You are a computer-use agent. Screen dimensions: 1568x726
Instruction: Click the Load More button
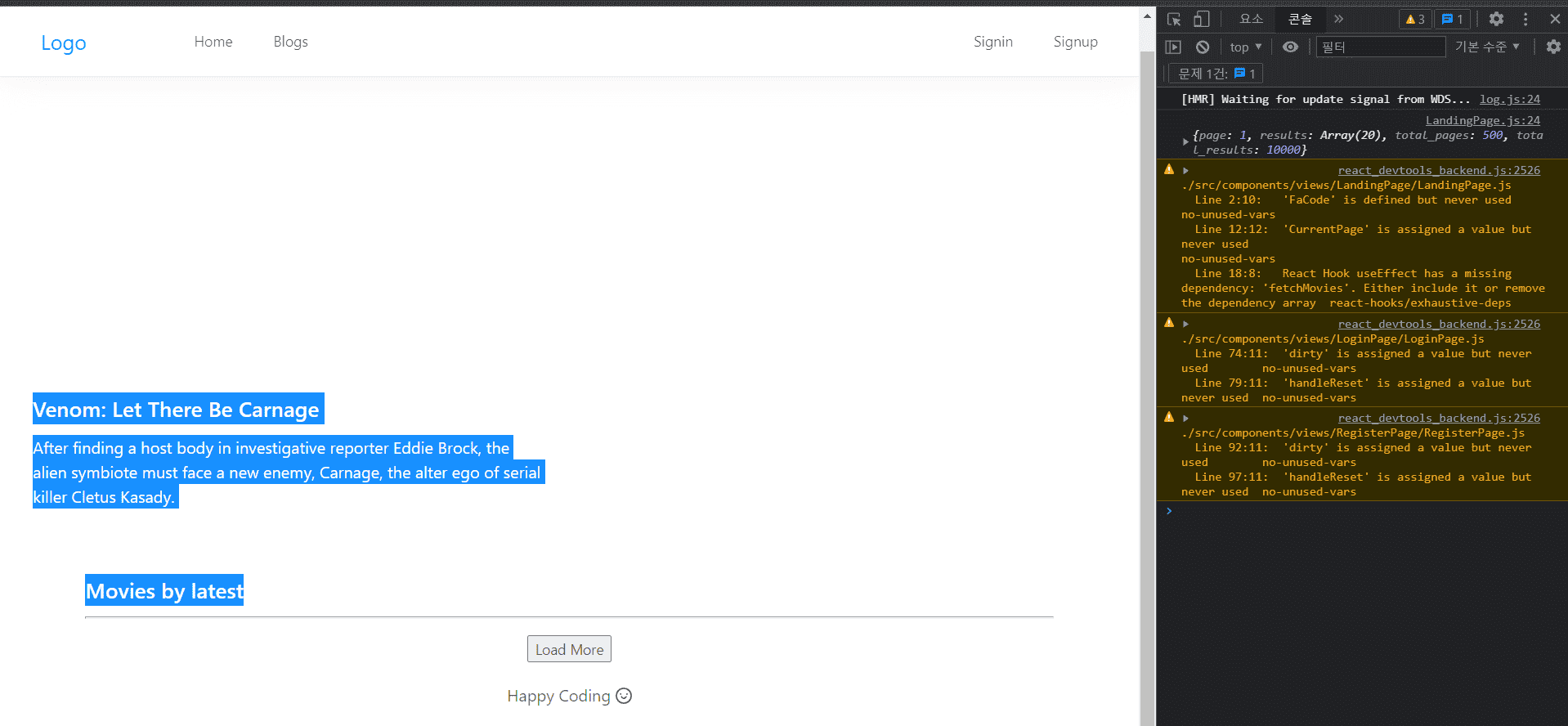point(569,649)
